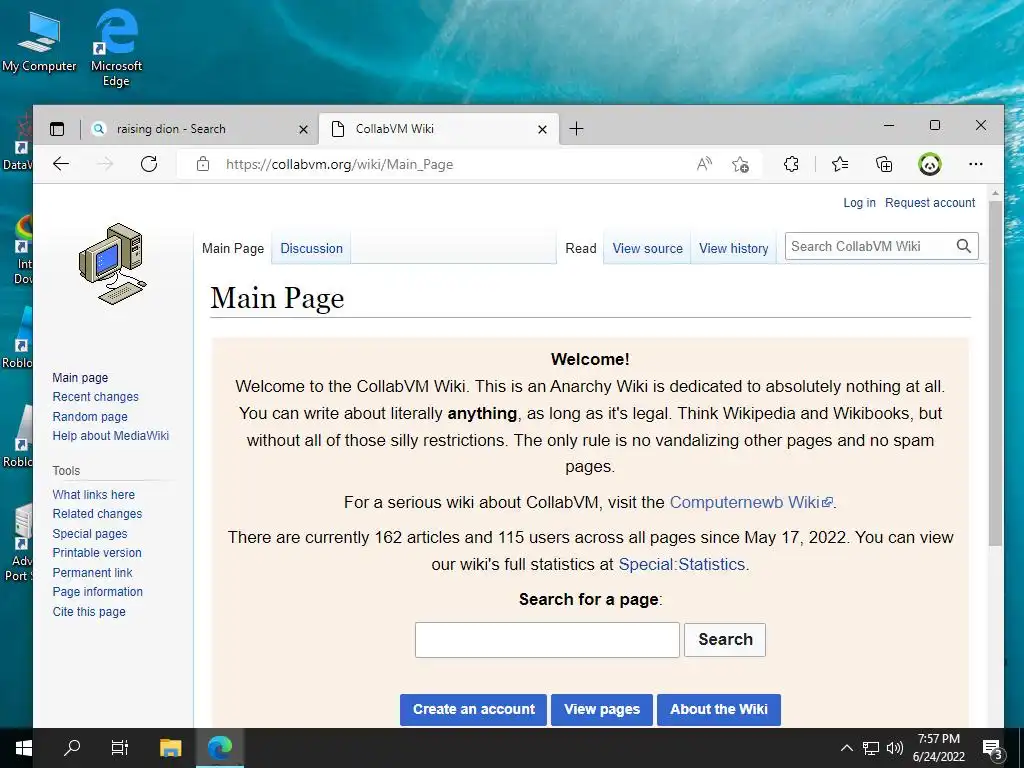Open the Special:Statistics link

click(x=682, y=564)
